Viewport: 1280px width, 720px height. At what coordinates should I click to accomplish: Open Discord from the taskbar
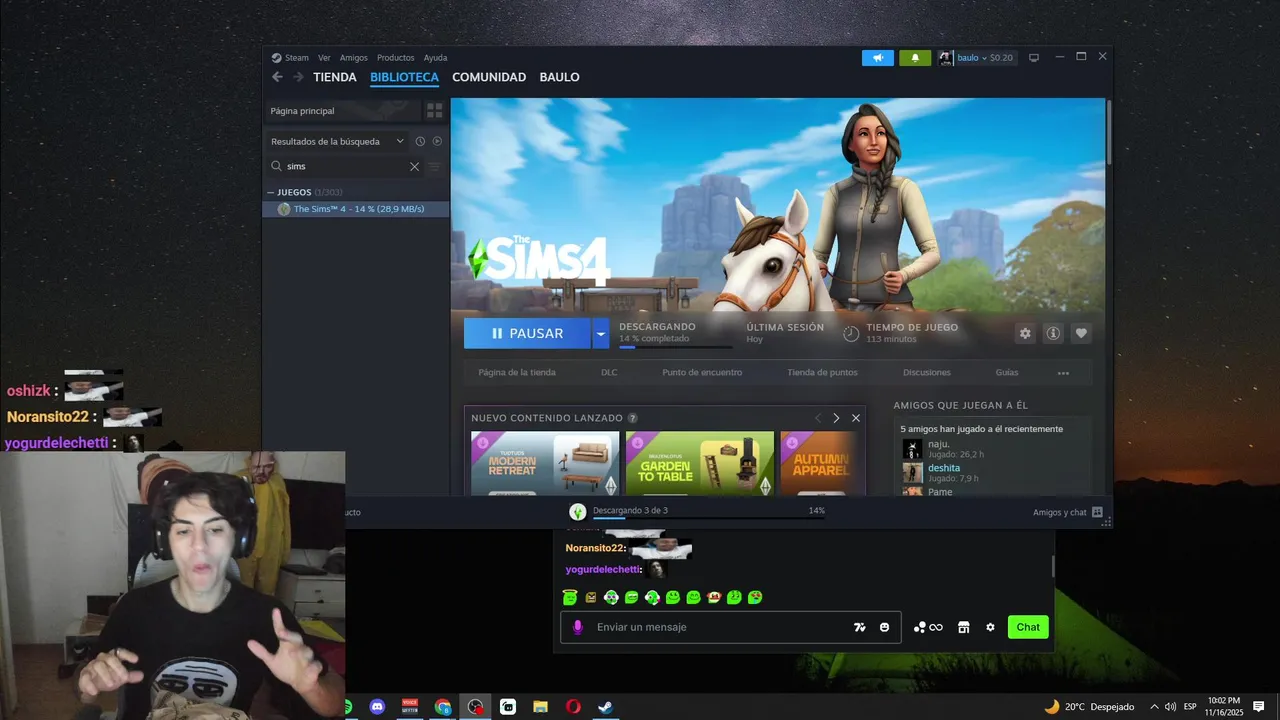click(x=377, y=707)
